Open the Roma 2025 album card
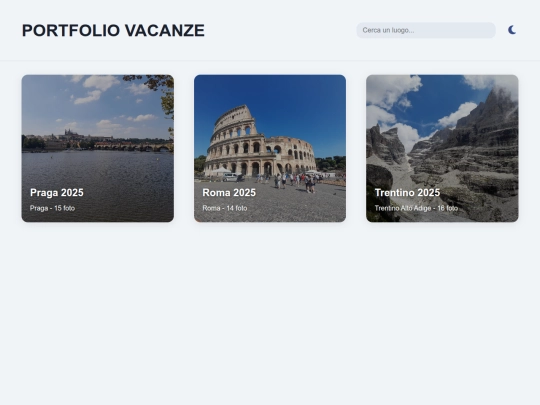The height and width of the screenshot is (405, 540). pyautogui.click(x=270, y=148)
